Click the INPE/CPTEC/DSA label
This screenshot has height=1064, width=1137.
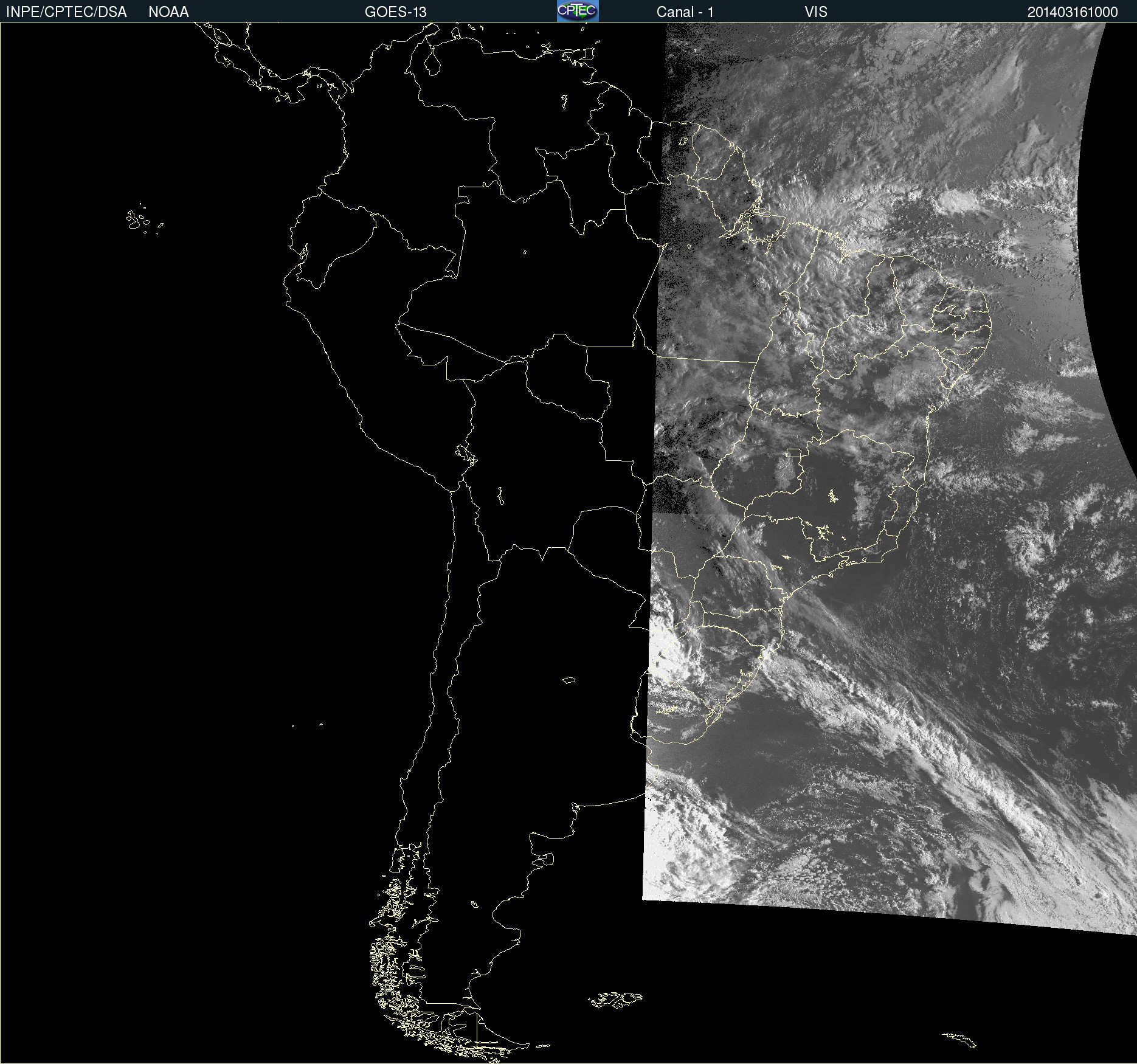(x=66, y=12)
